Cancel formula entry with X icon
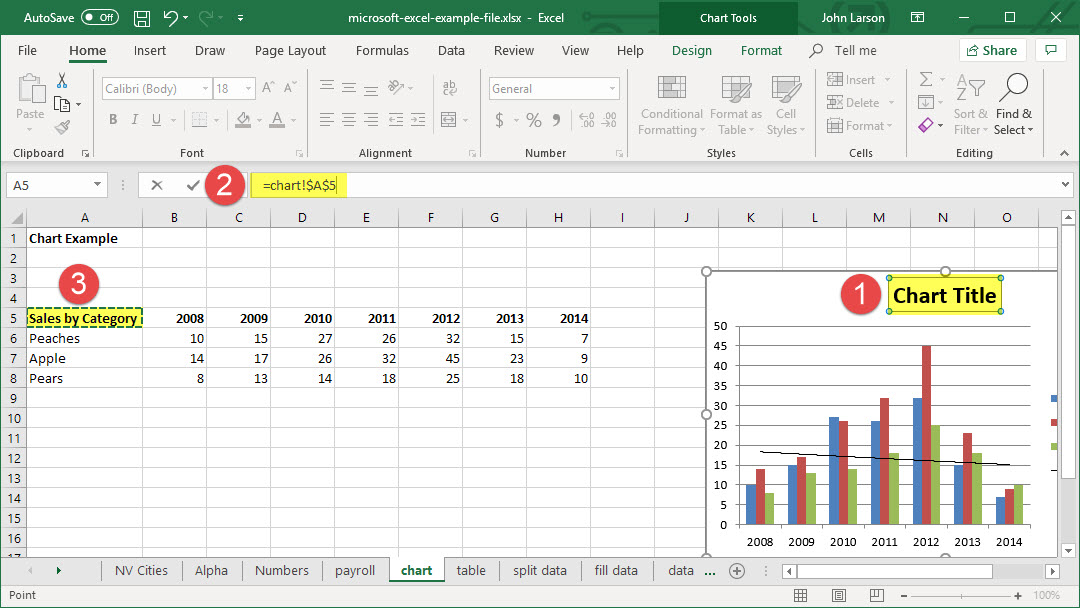This screenshot has height=608, width=1080. coord(157,185)
